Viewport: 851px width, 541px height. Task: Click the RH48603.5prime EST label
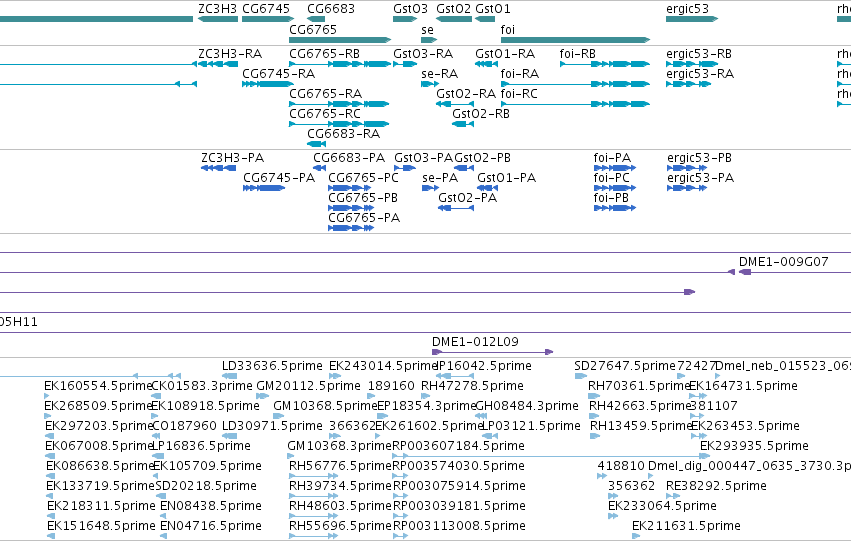click(340, 507)
